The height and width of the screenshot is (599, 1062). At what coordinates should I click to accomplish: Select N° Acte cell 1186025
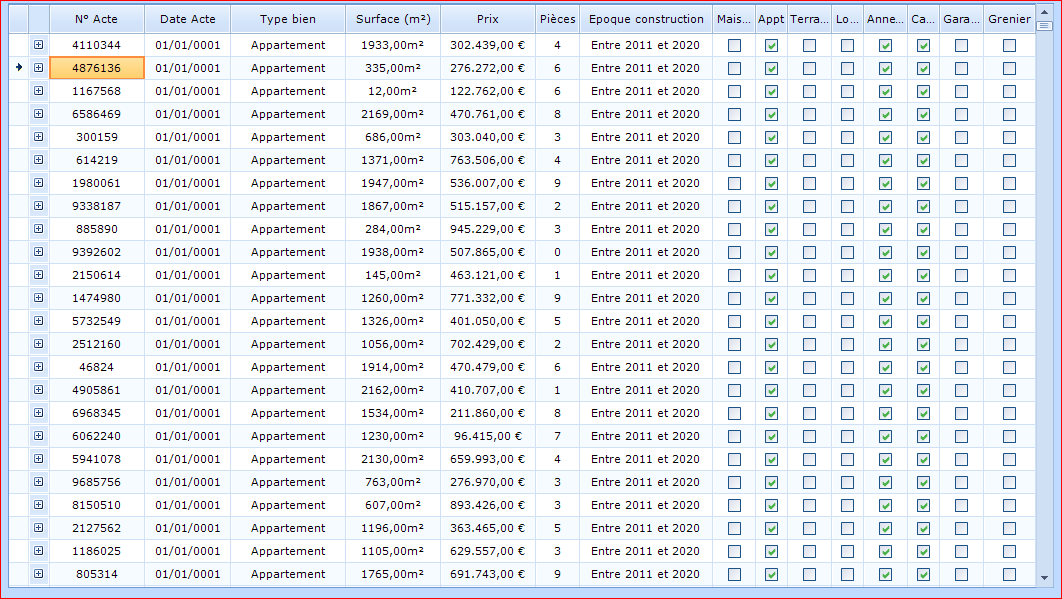[96, 551]
